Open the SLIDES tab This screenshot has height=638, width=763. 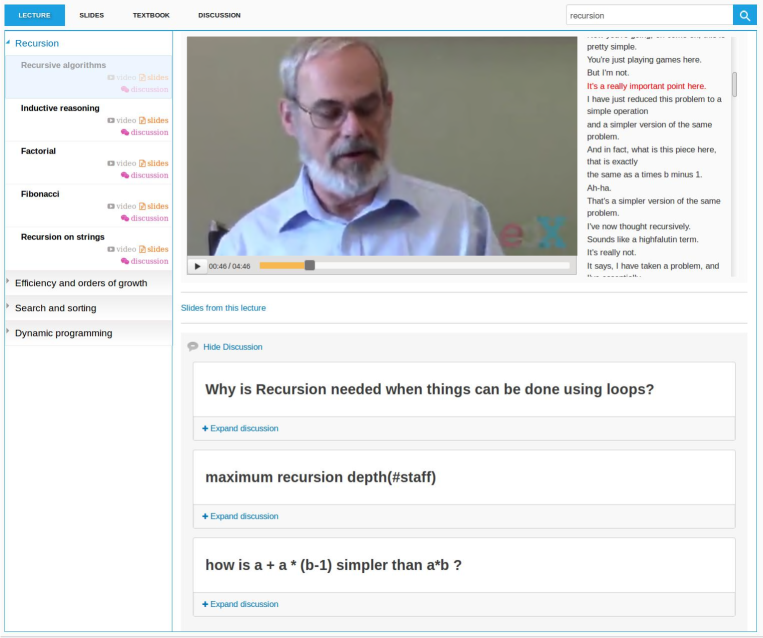(x=91, y=15)
